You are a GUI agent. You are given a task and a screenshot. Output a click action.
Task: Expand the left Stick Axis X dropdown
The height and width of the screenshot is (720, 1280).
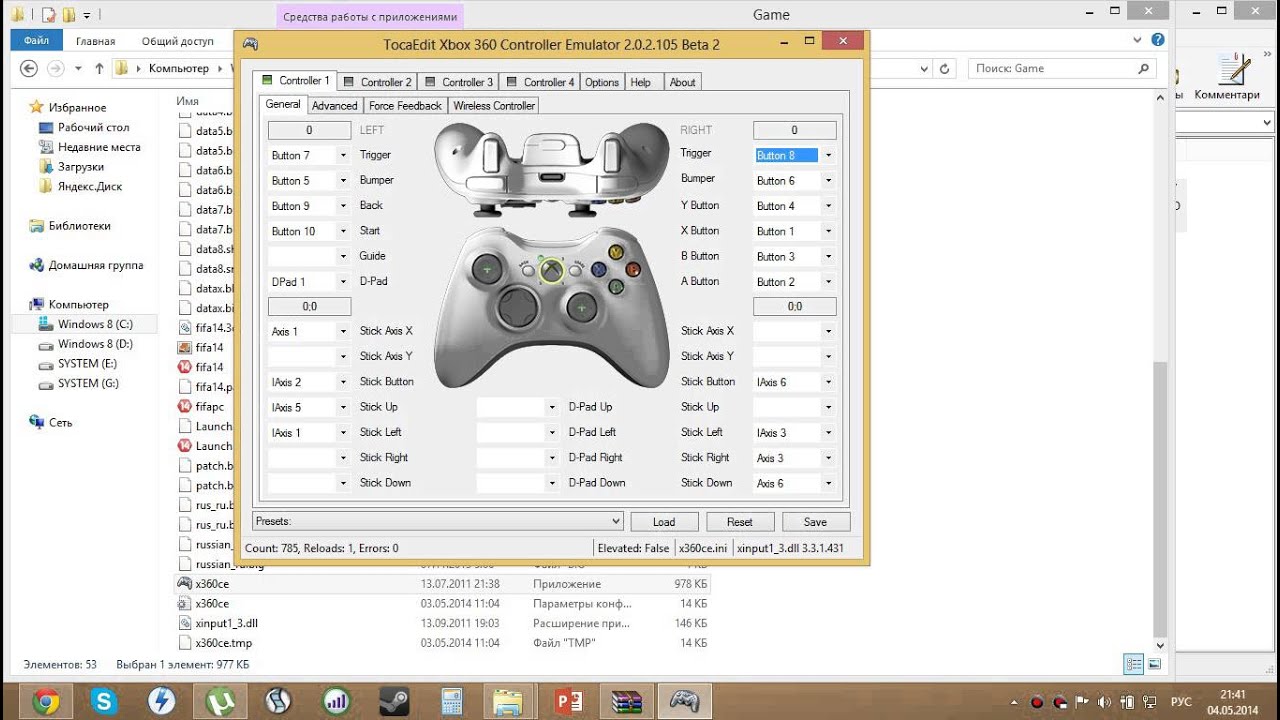pos(343,331)
